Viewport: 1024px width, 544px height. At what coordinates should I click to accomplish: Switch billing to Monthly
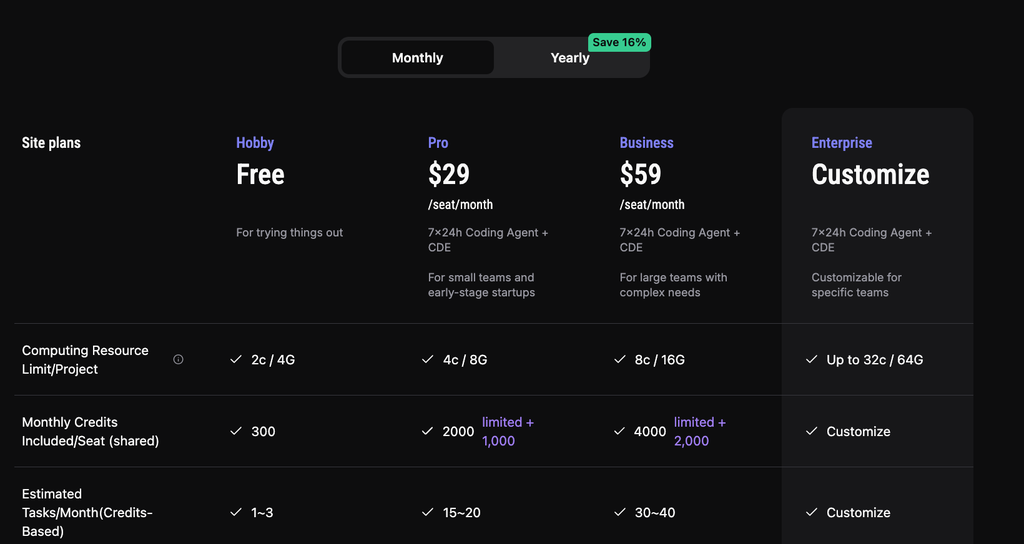tap(417, 57)
